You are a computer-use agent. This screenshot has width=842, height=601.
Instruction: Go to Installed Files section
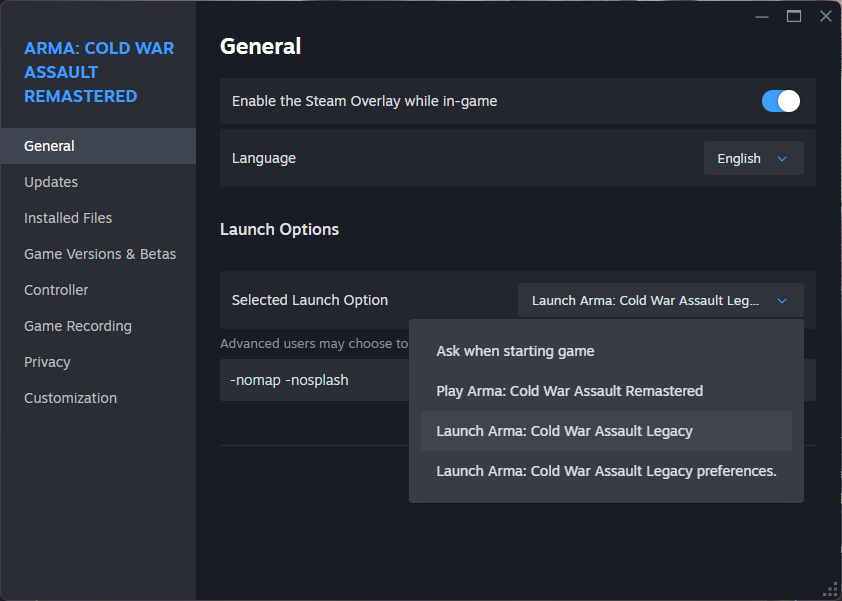click(x=98, y=218)
